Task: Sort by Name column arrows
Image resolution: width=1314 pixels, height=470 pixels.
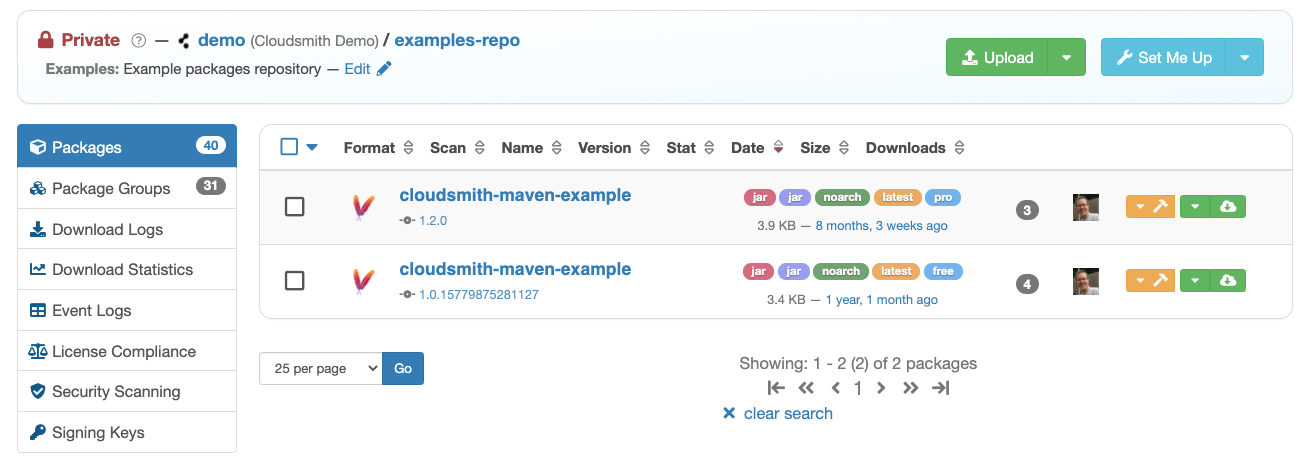Action: (556, 148)
